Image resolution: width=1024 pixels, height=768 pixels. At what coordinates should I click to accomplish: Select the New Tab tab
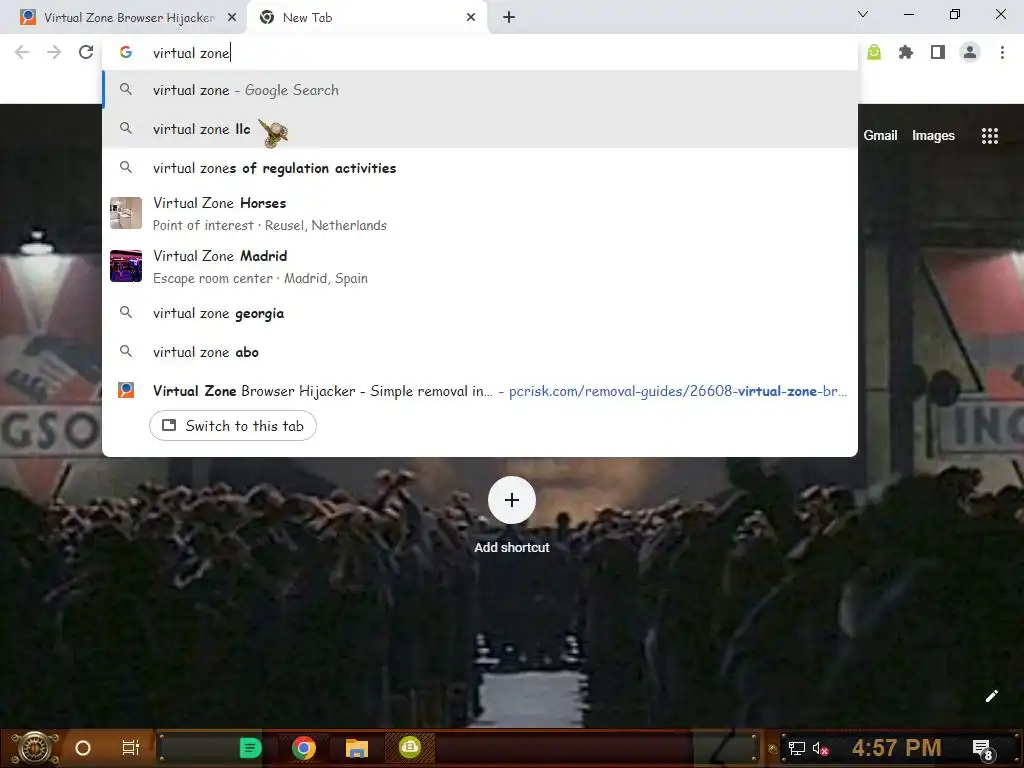366,18
